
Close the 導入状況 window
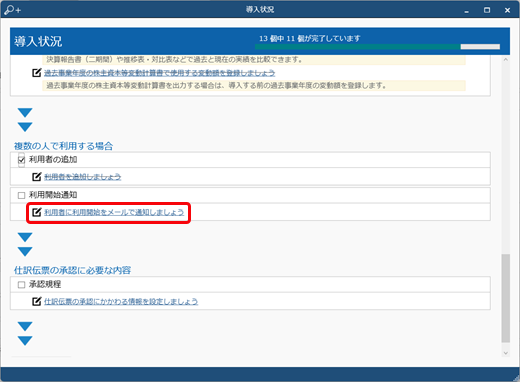pos(507,10)
